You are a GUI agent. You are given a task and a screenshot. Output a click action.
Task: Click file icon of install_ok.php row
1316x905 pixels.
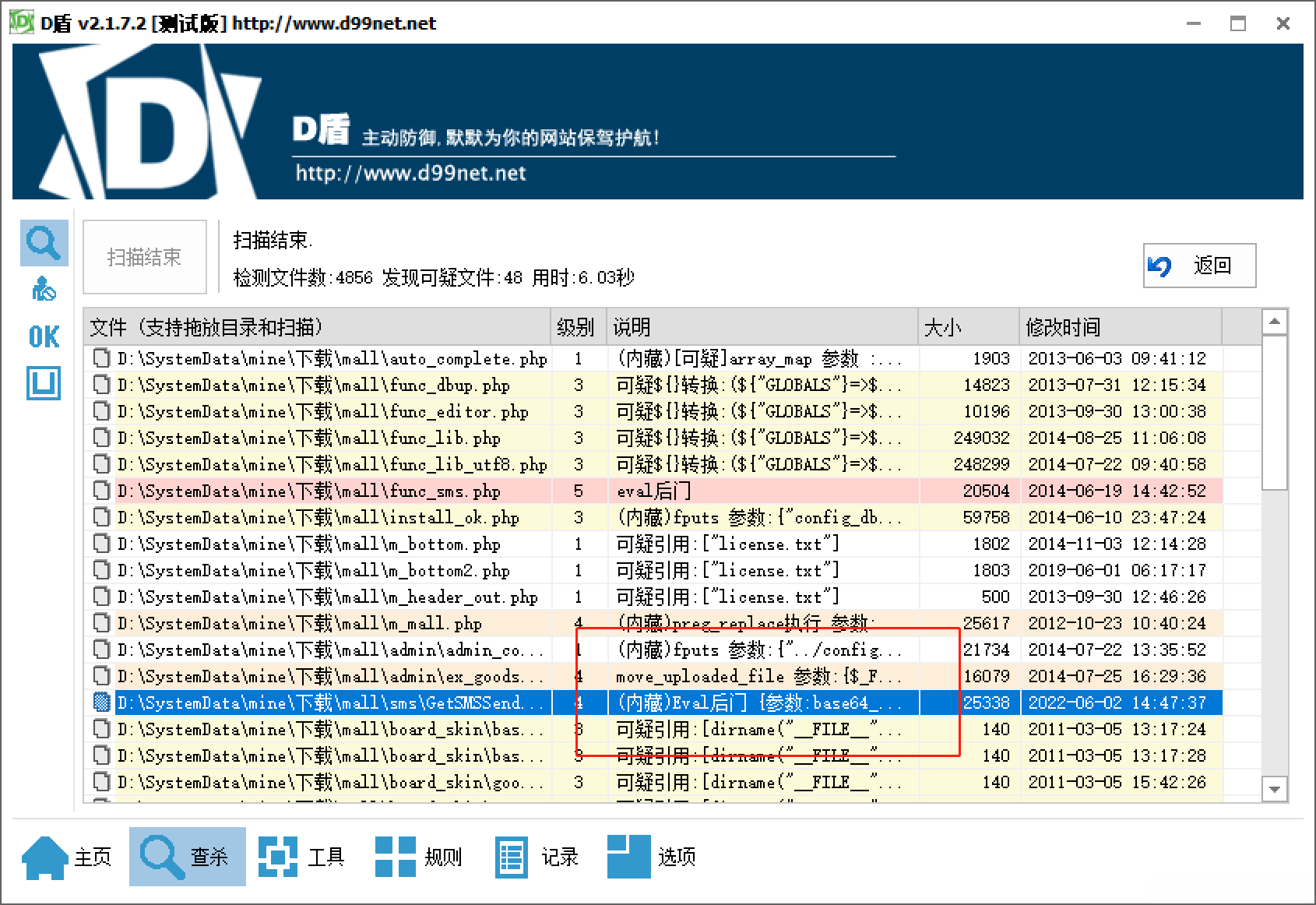click(101, 517)
